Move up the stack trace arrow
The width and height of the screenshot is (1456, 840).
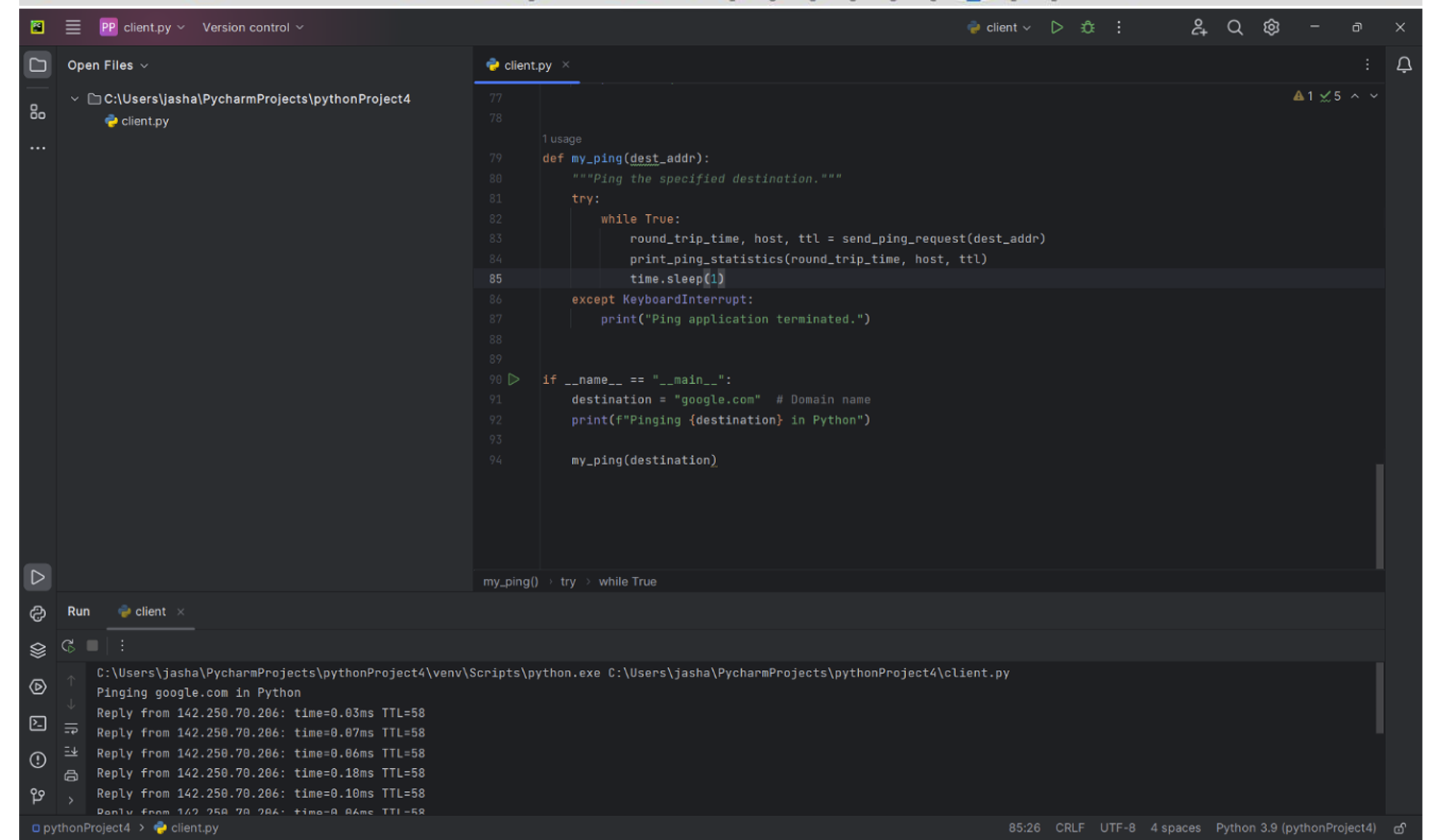coord(71,681)
